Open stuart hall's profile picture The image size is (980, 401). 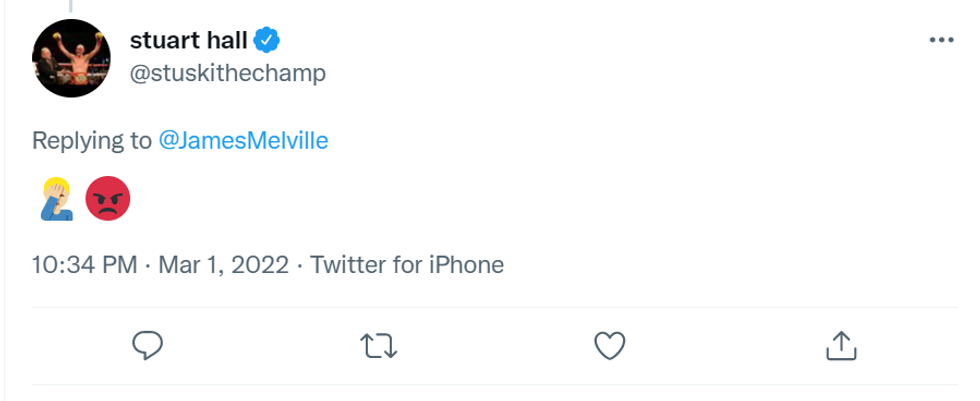71,58
